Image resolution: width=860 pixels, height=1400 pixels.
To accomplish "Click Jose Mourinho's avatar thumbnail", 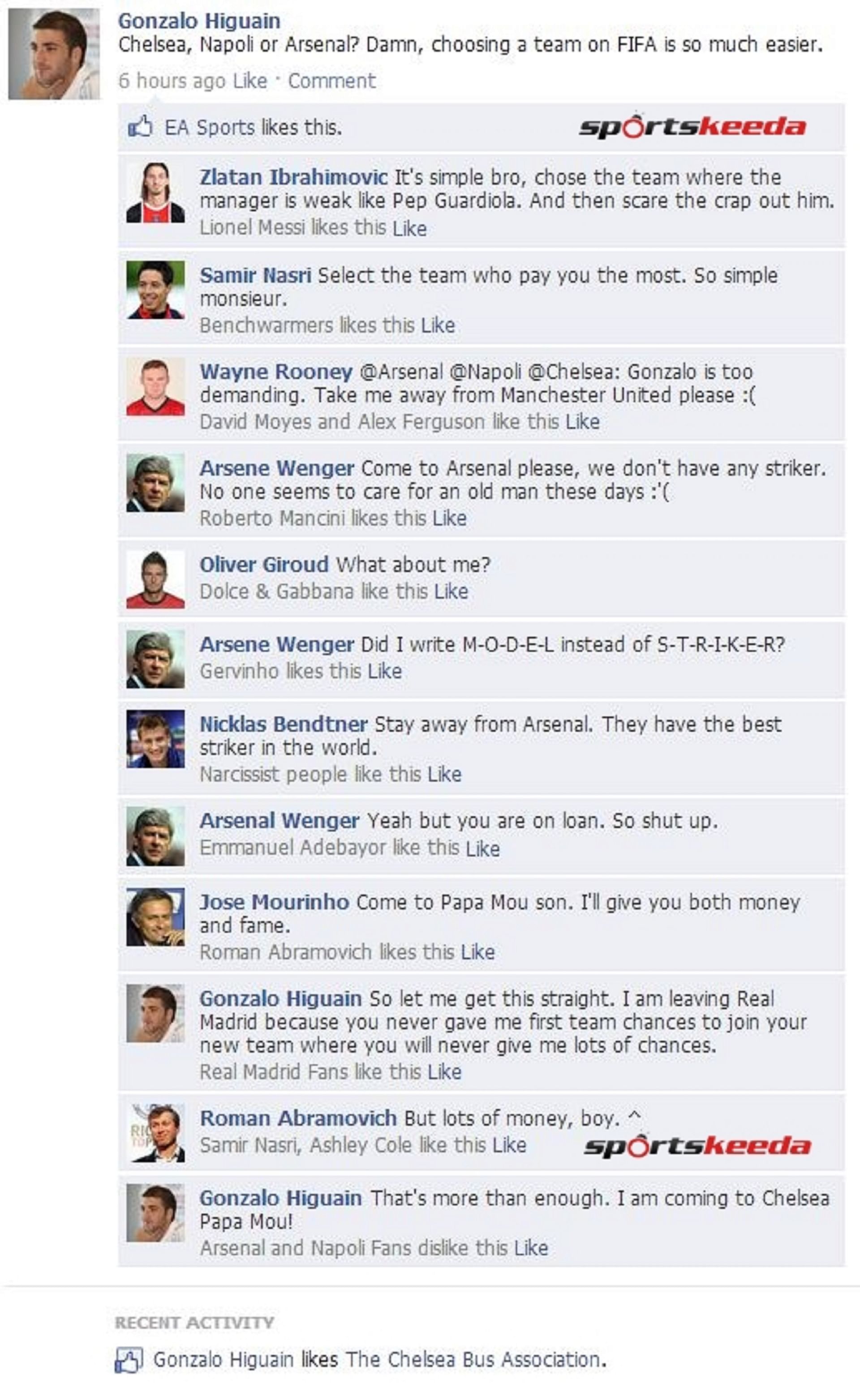I will [155, 917].
